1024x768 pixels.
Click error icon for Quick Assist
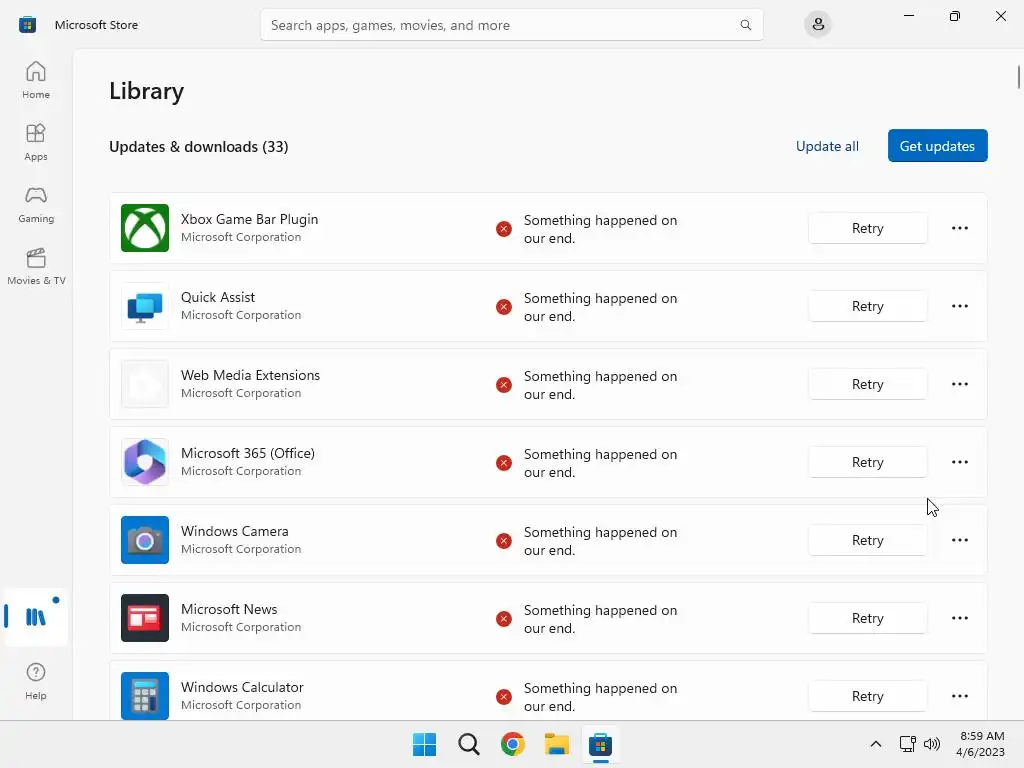(504, 307)
